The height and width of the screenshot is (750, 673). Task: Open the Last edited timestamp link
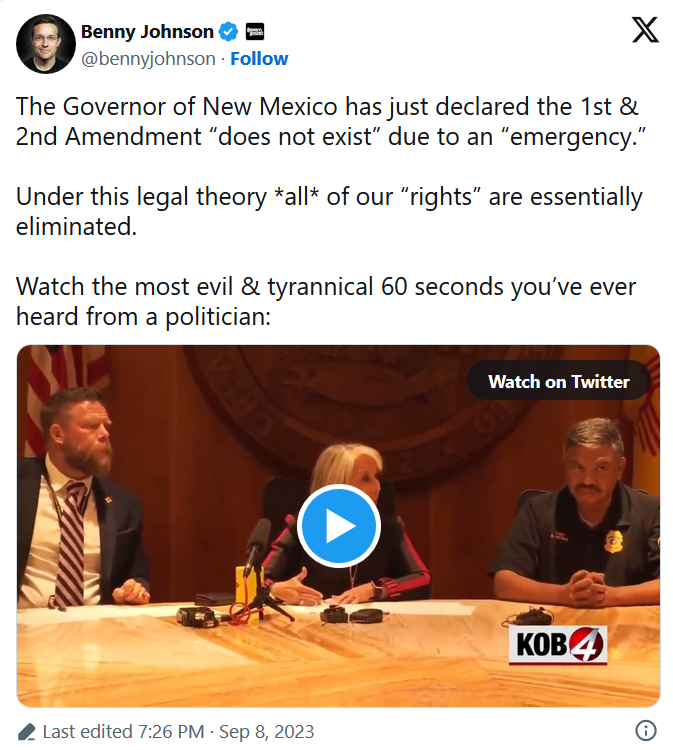coord(178,732)
